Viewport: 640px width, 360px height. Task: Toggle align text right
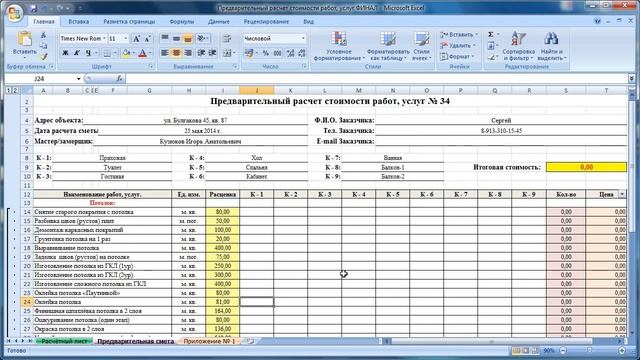[x=188, y=53]
